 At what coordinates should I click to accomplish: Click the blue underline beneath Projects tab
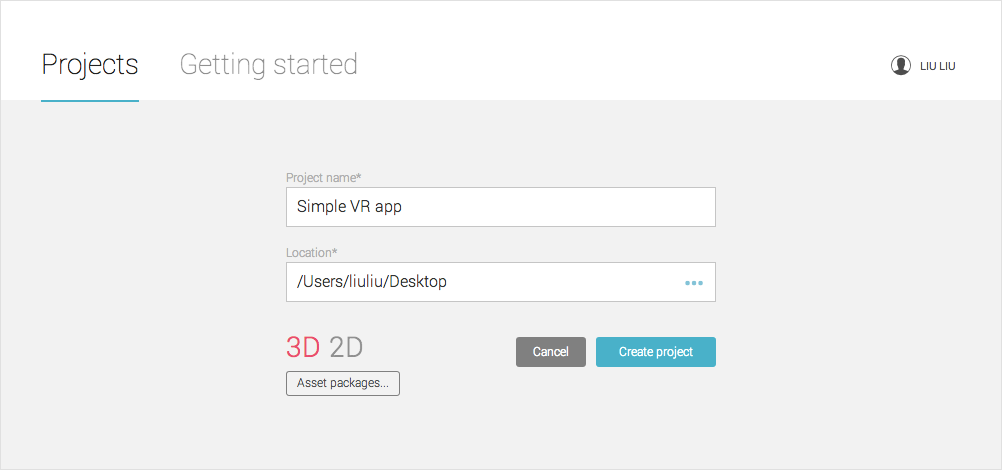[90, 100]
